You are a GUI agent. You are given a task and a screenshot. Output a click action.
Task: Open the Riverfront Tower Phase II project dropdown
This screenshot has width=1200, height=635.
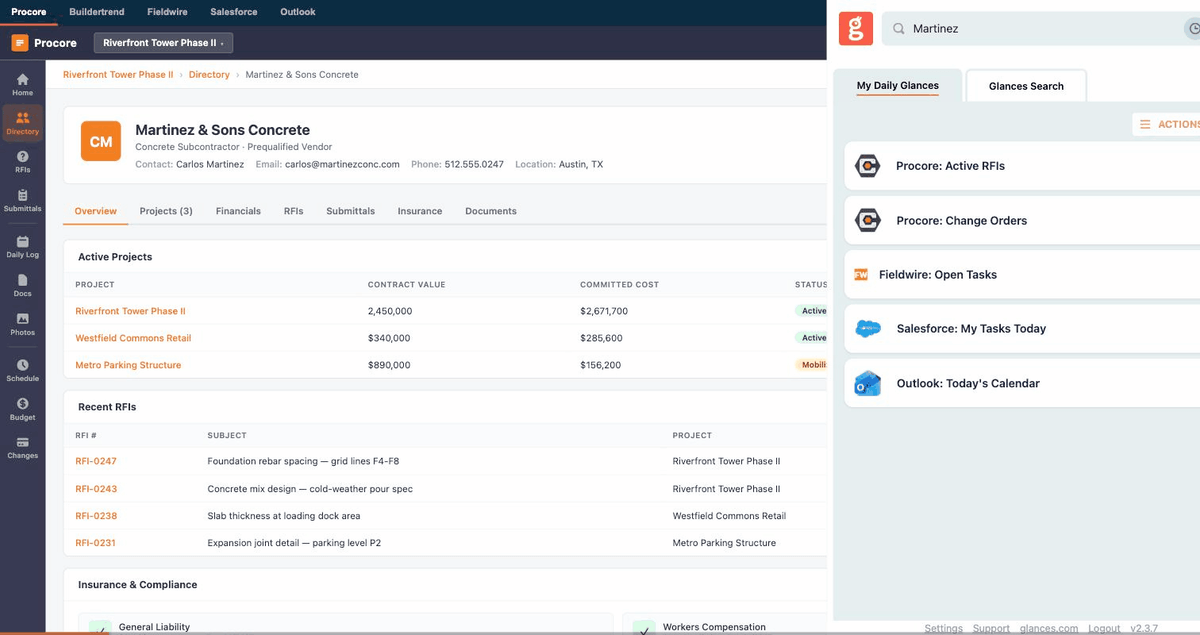point(164,43)
